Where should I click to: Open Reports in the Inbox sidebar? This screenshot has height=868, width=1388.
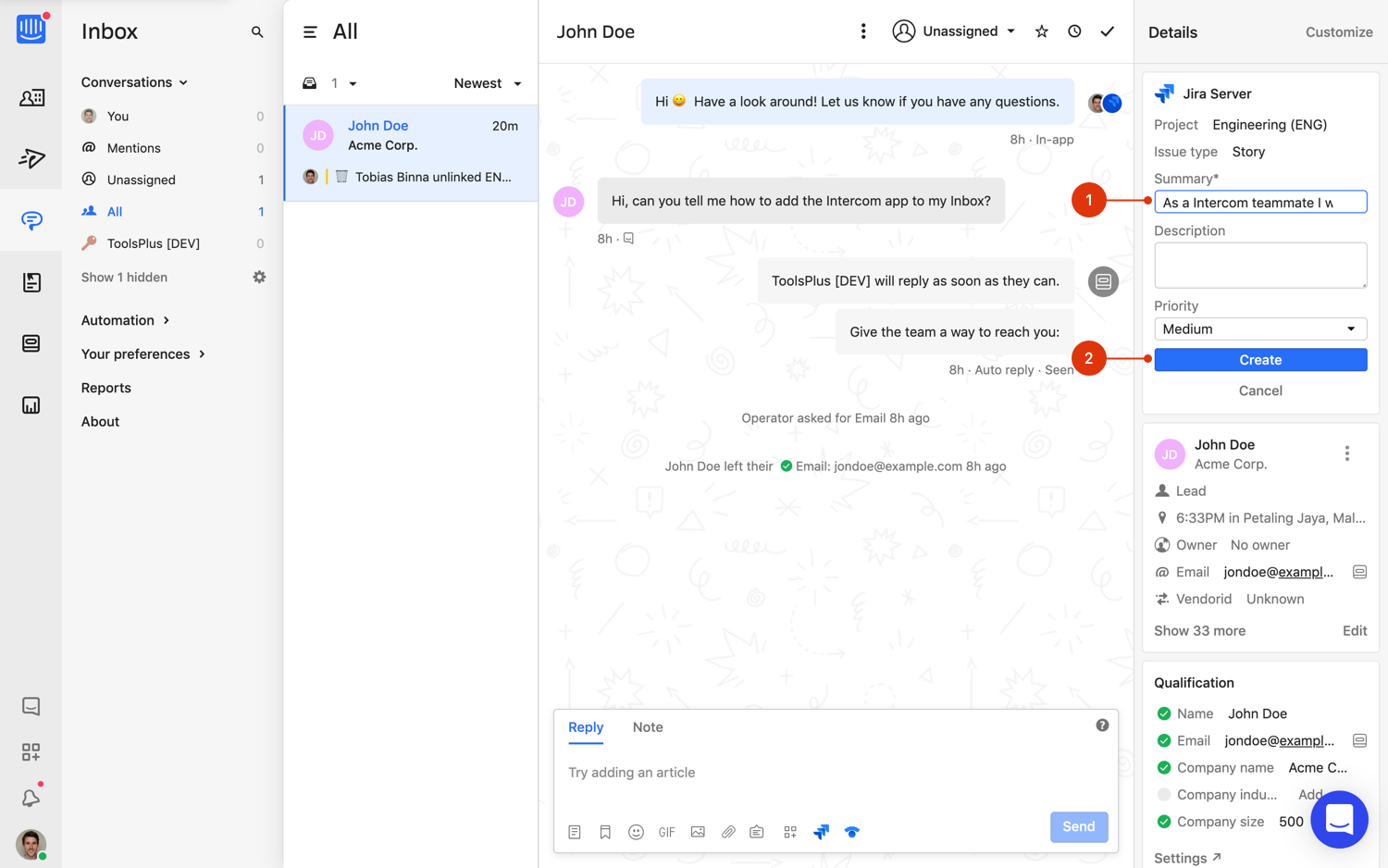pos(106,388)
